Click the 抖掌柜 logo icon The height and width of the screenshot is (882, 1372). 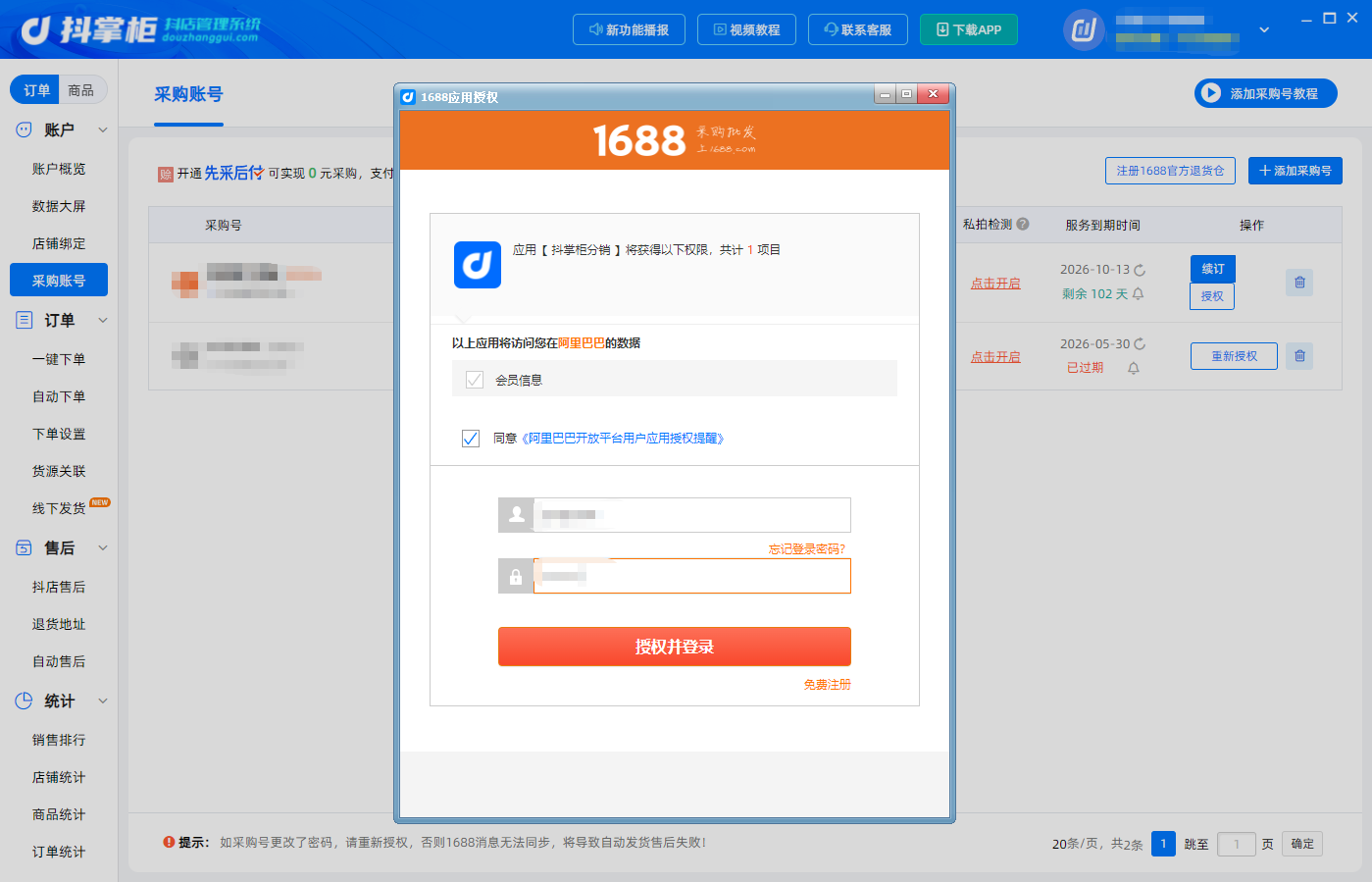(x=36, y=30)
